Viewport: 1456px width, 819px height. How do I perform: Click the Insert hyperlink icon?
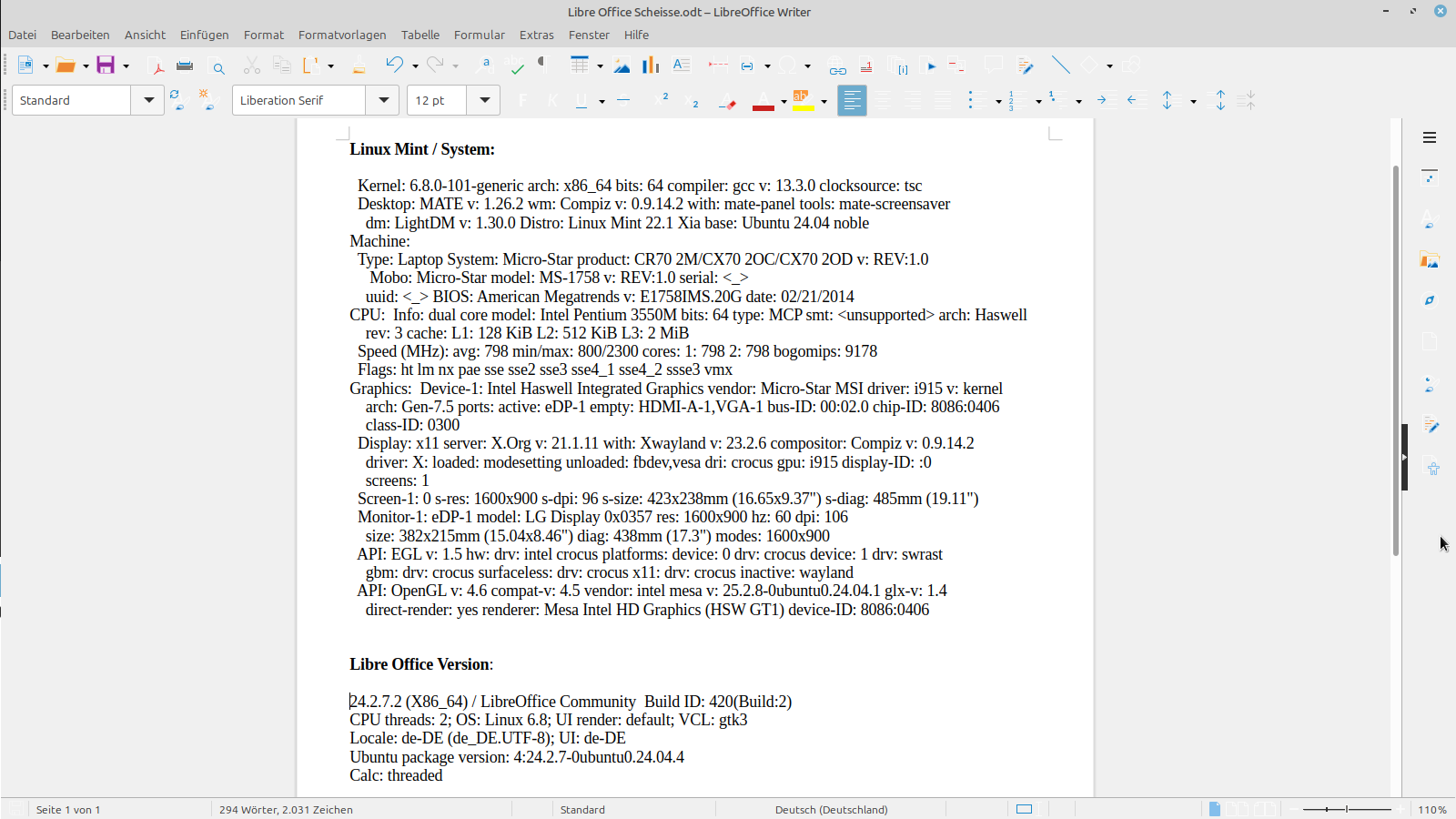837,66
